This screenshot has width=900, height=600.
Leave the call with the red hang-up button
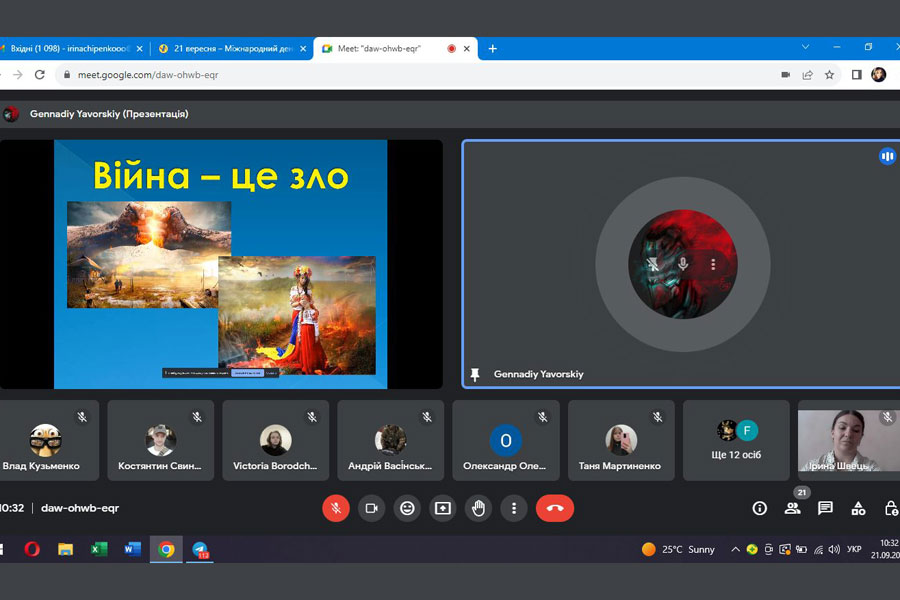(555, 508)
